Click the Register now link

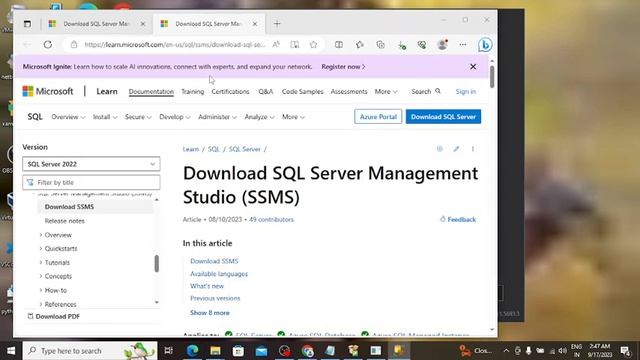coord(343,67)
